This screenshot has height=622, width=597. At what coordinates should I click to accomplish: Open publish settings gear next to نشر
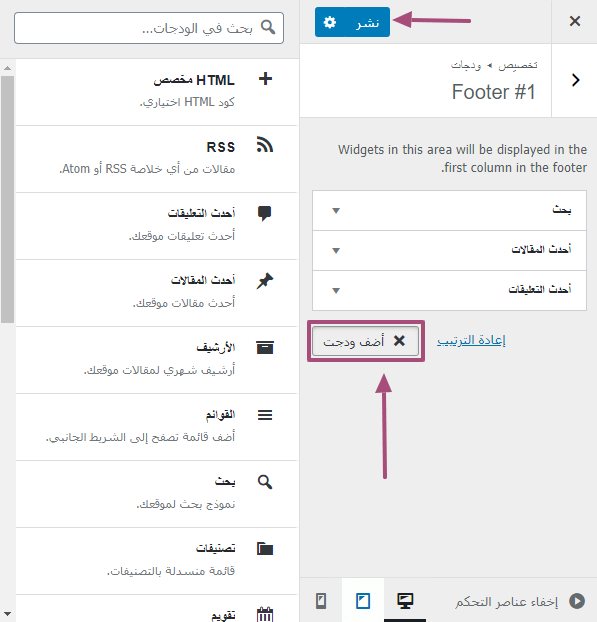coord(330,22)
